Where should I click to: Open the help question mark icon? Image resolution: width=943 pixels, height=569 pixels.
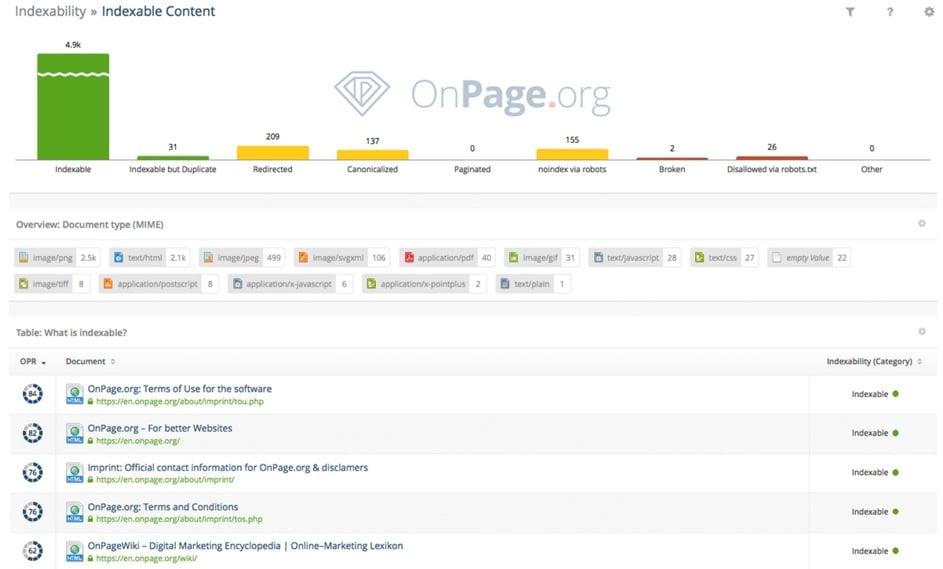point(889,11)
